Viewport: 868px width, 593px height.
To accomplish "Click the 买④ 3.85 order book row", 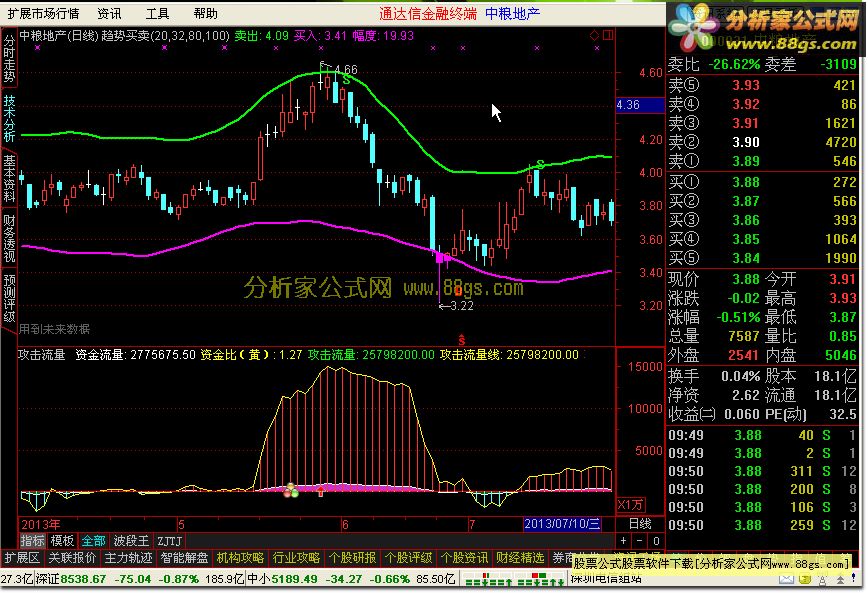I will click(x=762, y=239).
